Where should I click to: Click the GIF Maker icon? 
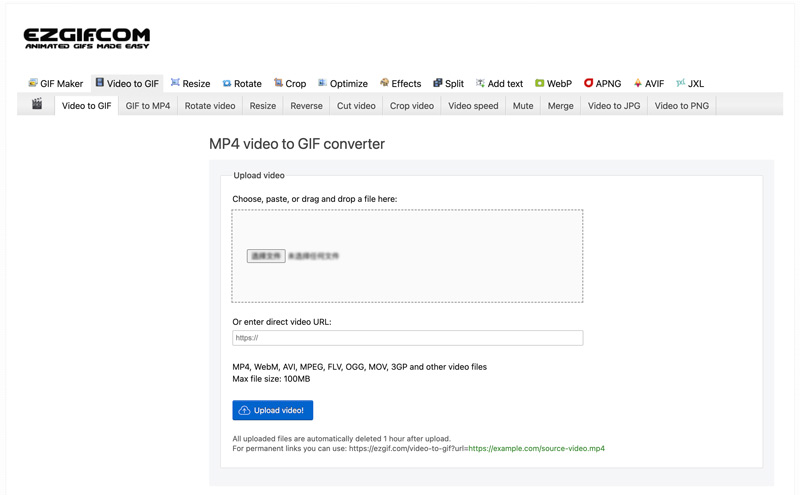33,84
